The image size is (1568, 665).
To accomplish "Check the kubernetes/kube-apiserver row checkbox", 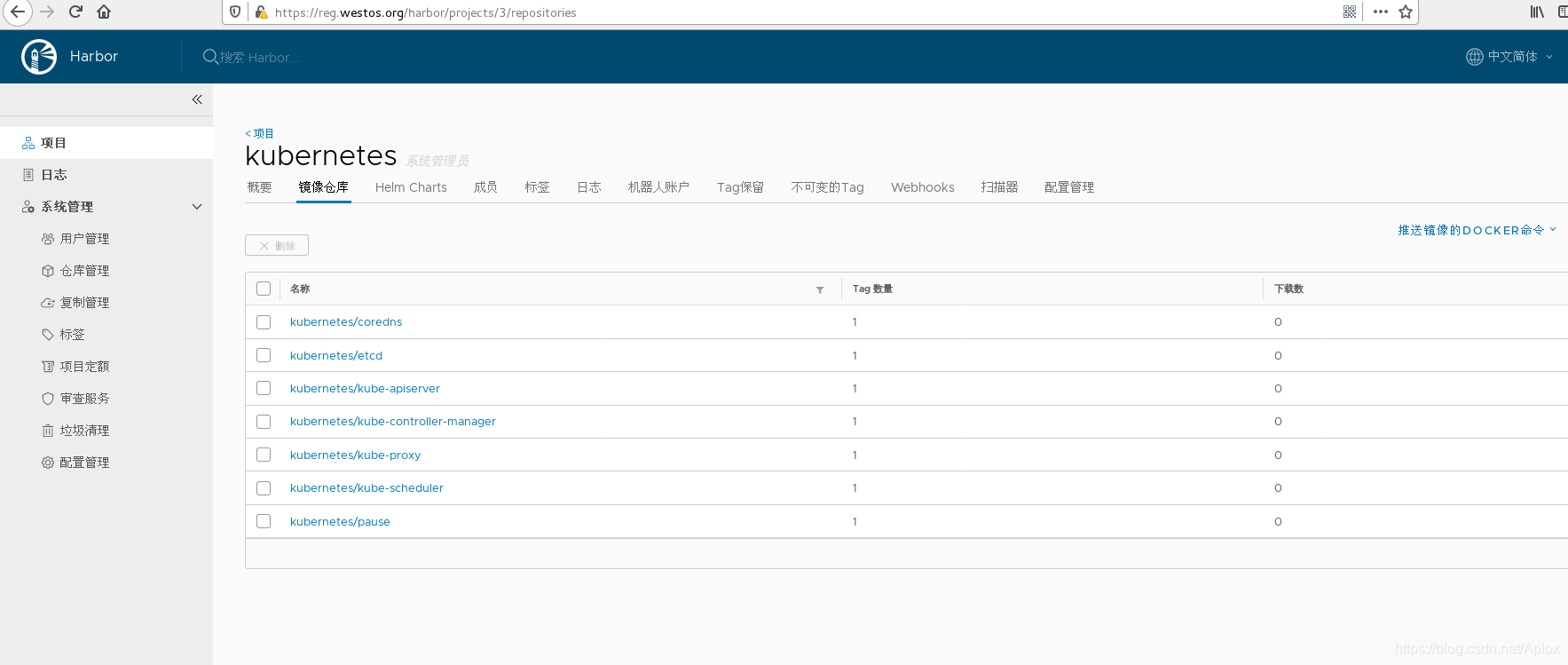I will tap(264, 388).
